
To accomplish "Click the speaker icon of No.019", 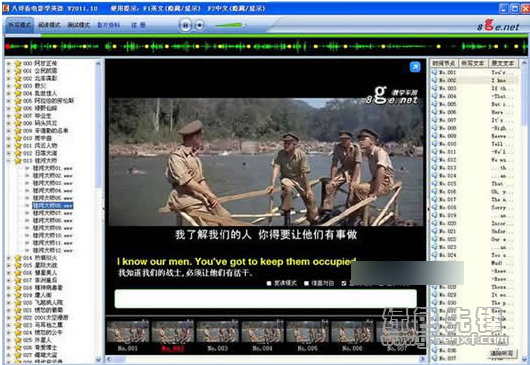I will [434, 215].
